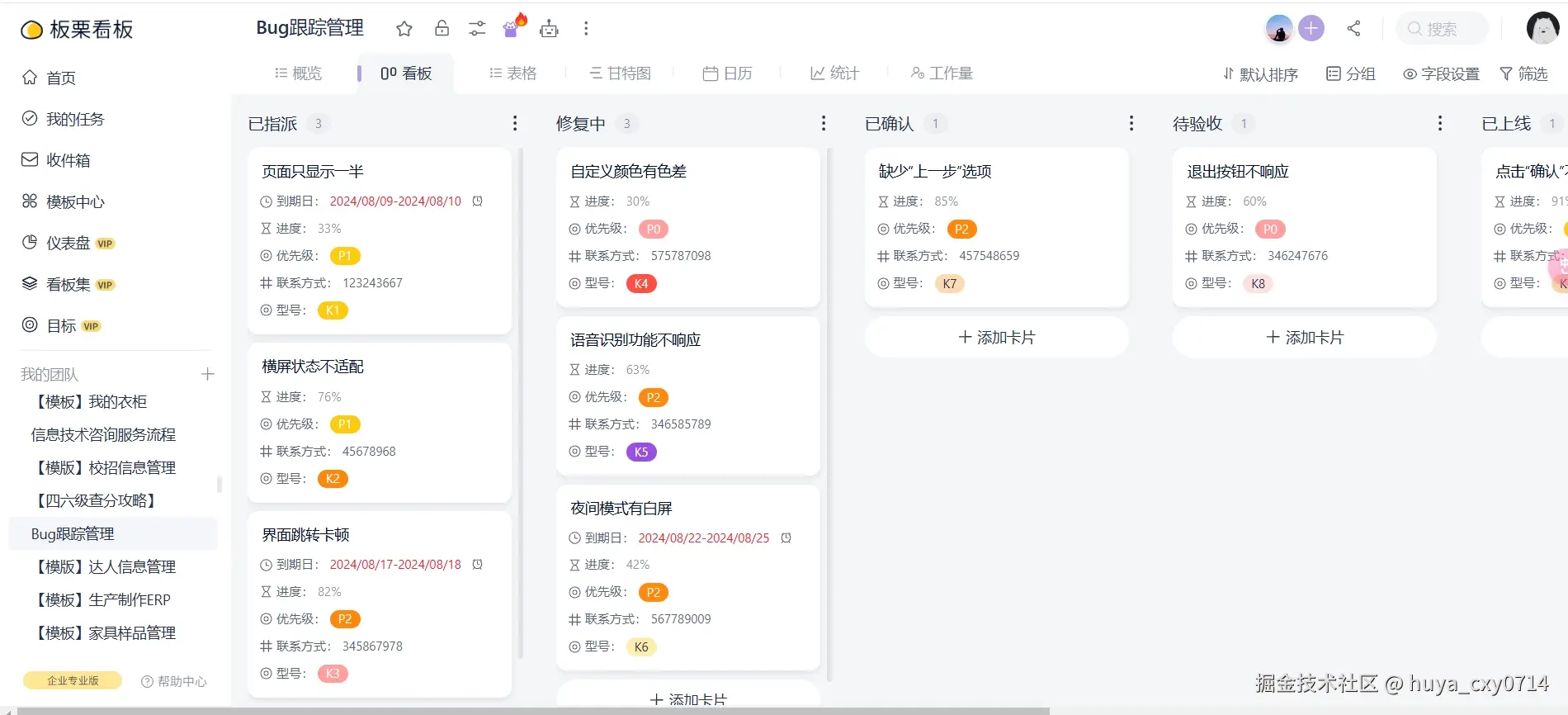Open the robot automation icon
This screenshot has height=715, width=1568.
549,29
